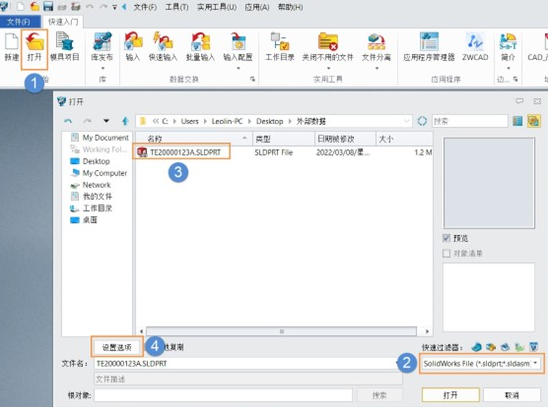Open the address path history dropdown
Viewport: 548px width, 407px height.
406,121
